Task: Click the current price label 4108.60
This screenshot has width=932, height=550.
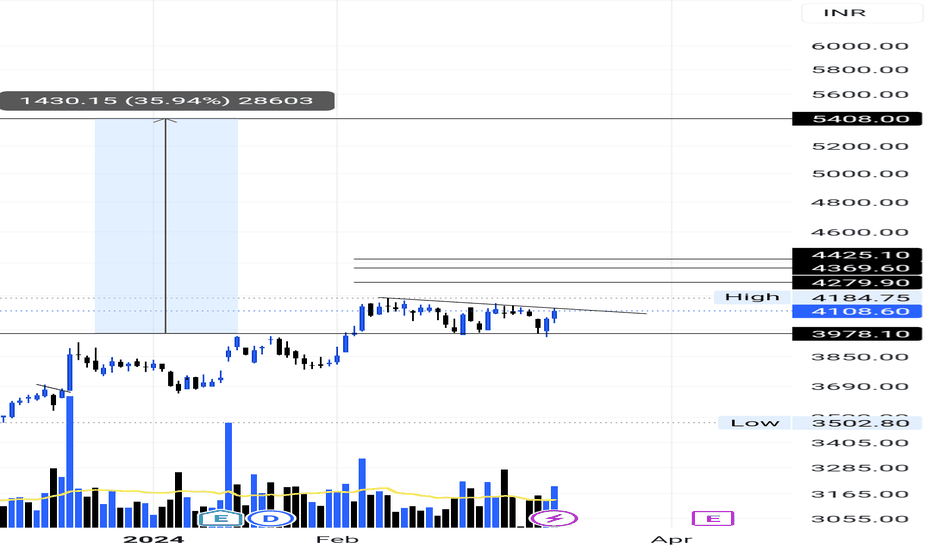Action: pos(857,311)
